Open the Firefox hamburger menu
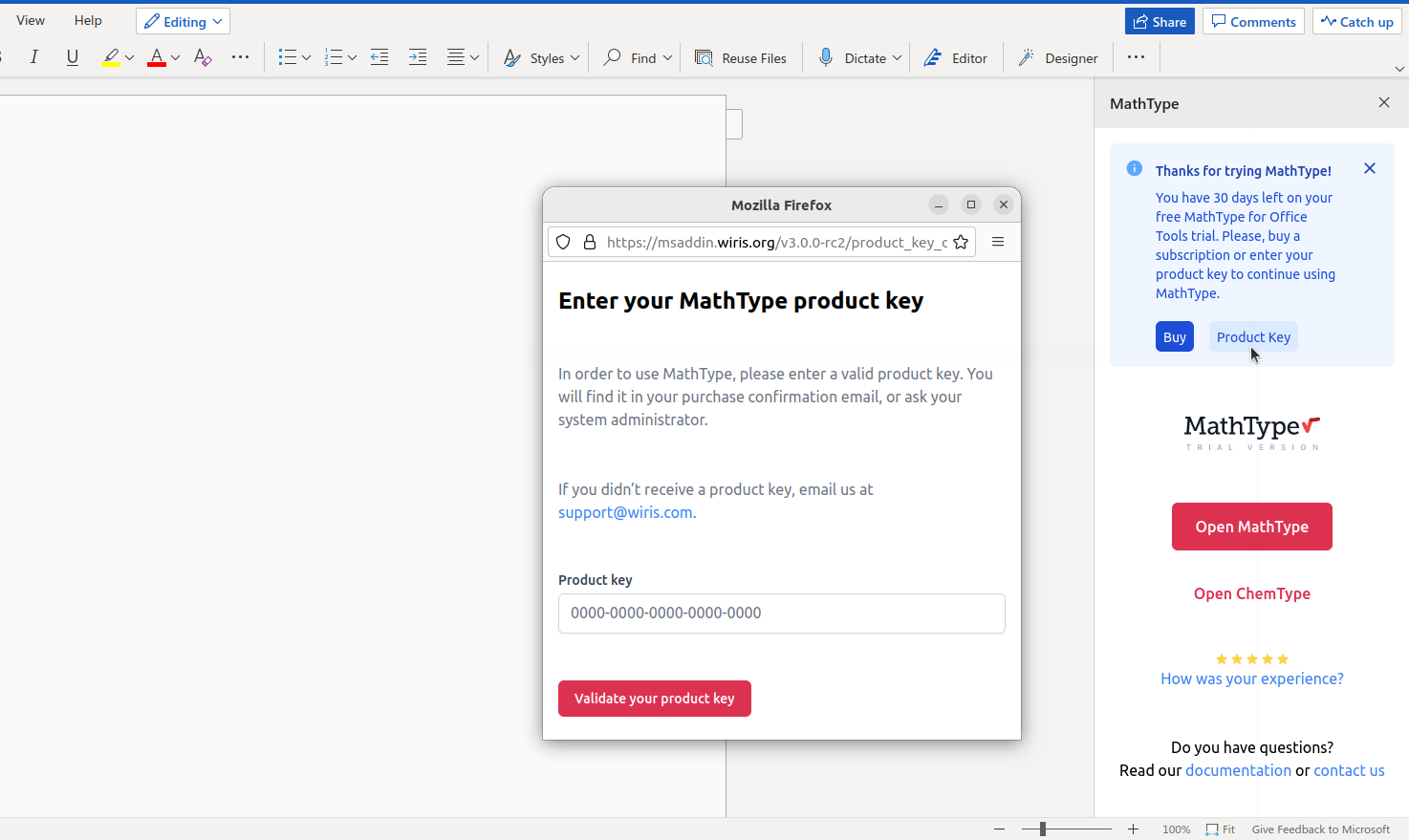Image resolution: width=1409 pixels, height=840 pixels. click(x=998, y=242)
